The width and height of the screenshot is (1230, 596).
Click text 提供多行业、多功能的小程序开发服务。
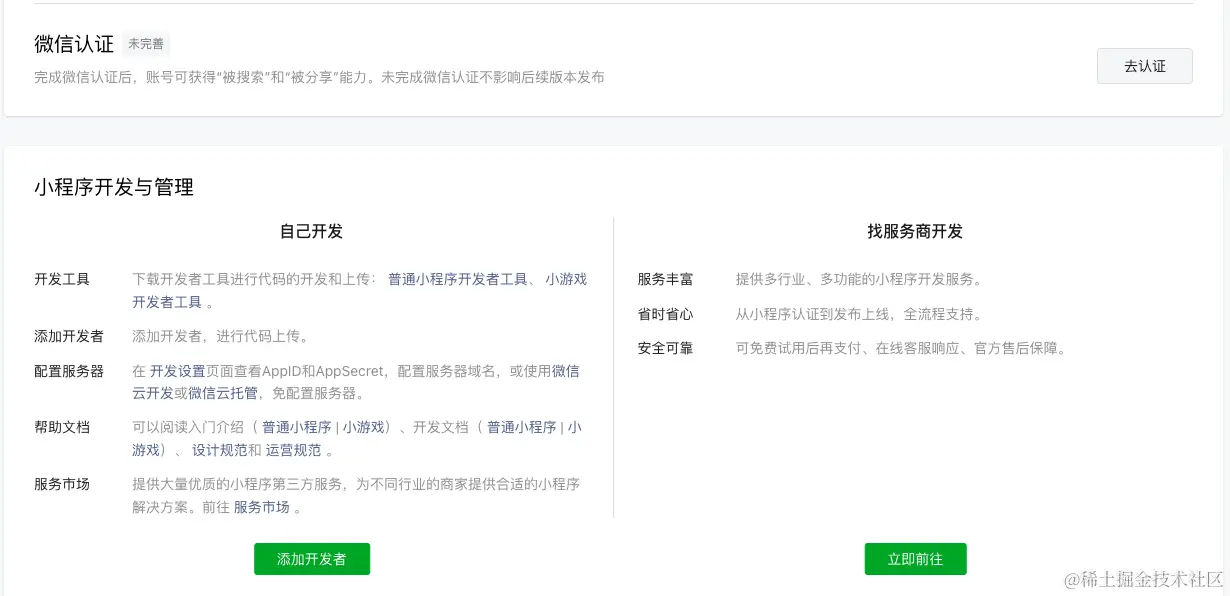click(x=862, y=279)
